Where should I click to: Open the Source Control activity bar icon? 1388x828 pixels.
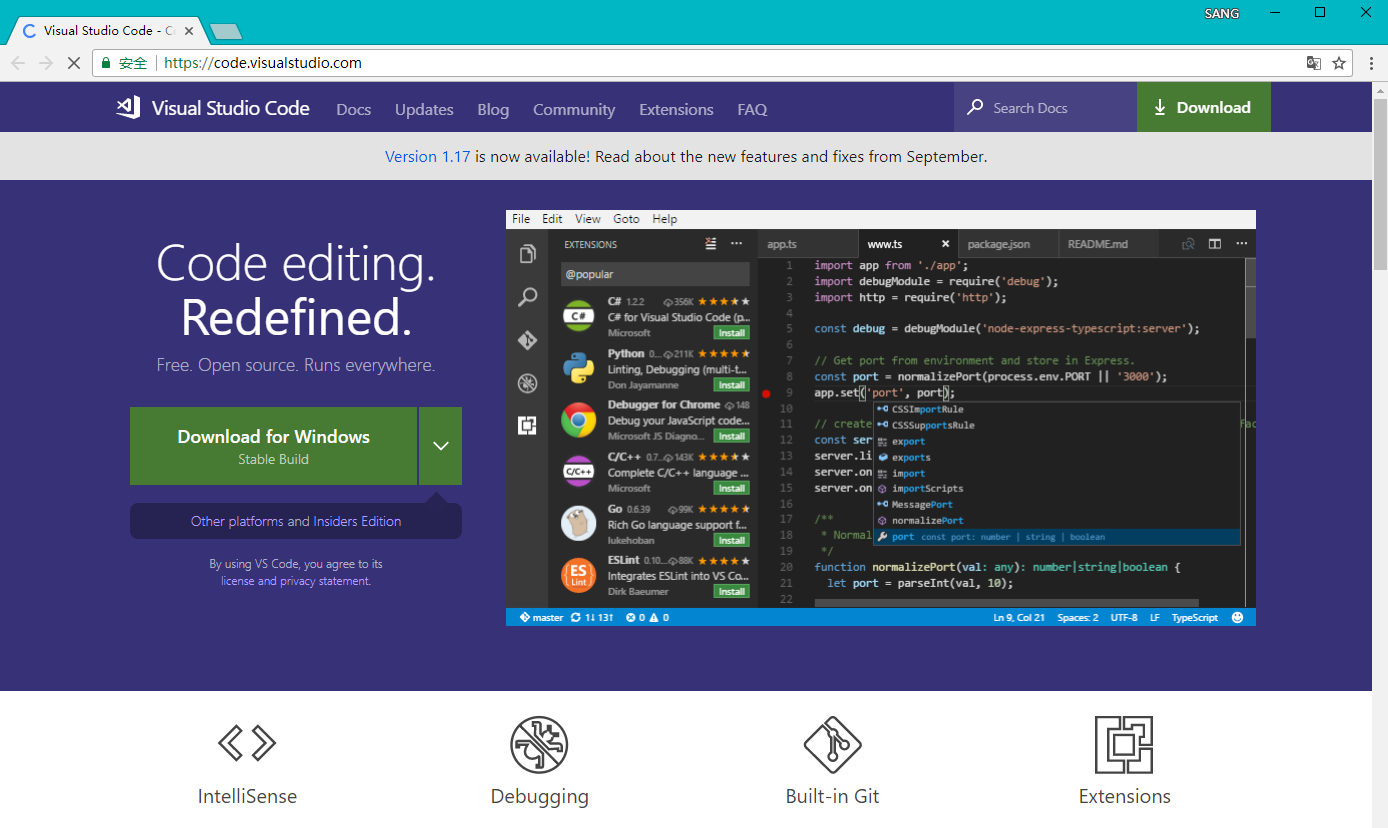tap(527, 340)
